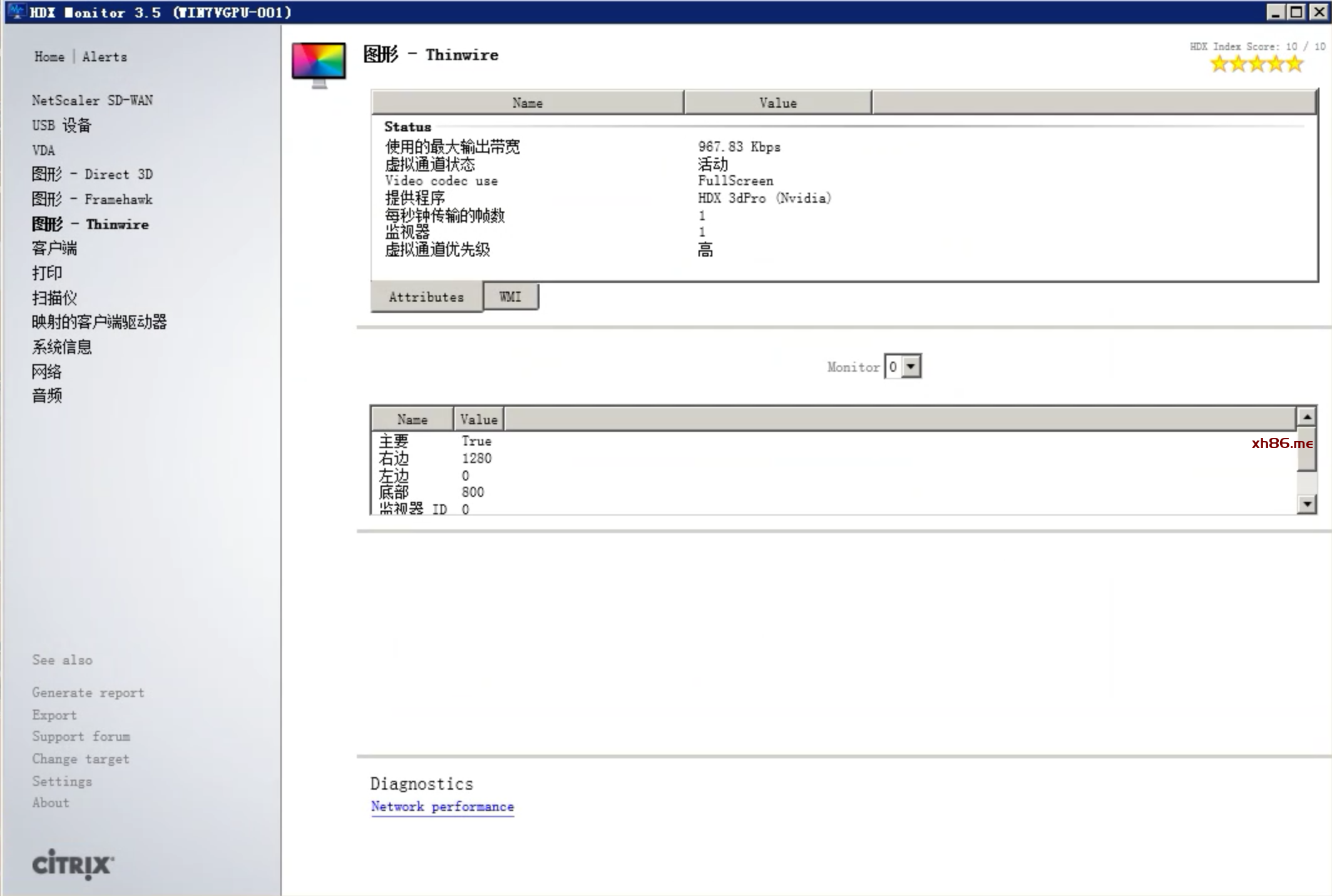Click the Video codec use row label
The width and height of the screenshot is (1332, 896).
point(441,181)
